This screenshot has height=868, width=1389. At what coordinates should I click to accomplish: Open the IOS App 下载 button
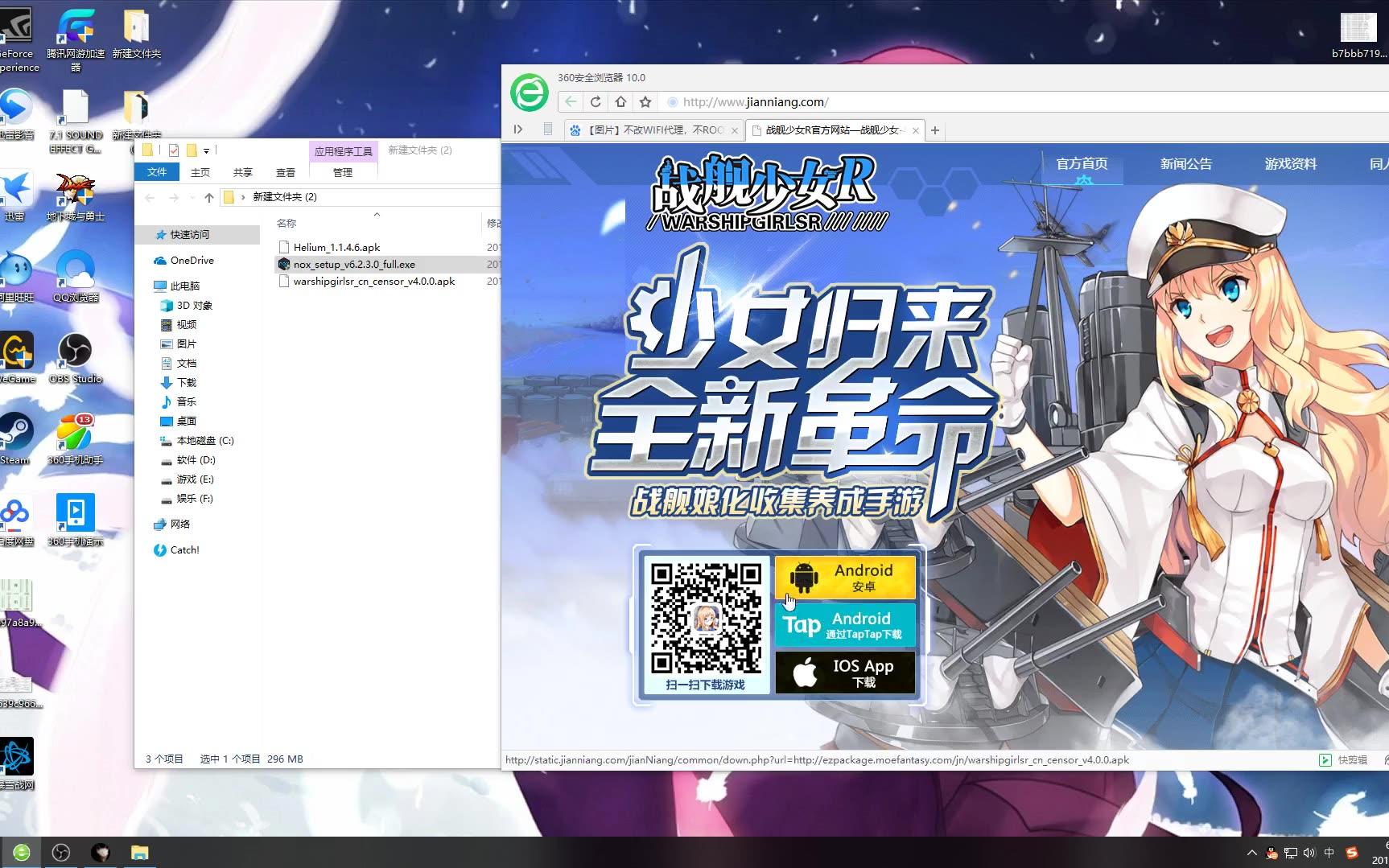point(845,673)
